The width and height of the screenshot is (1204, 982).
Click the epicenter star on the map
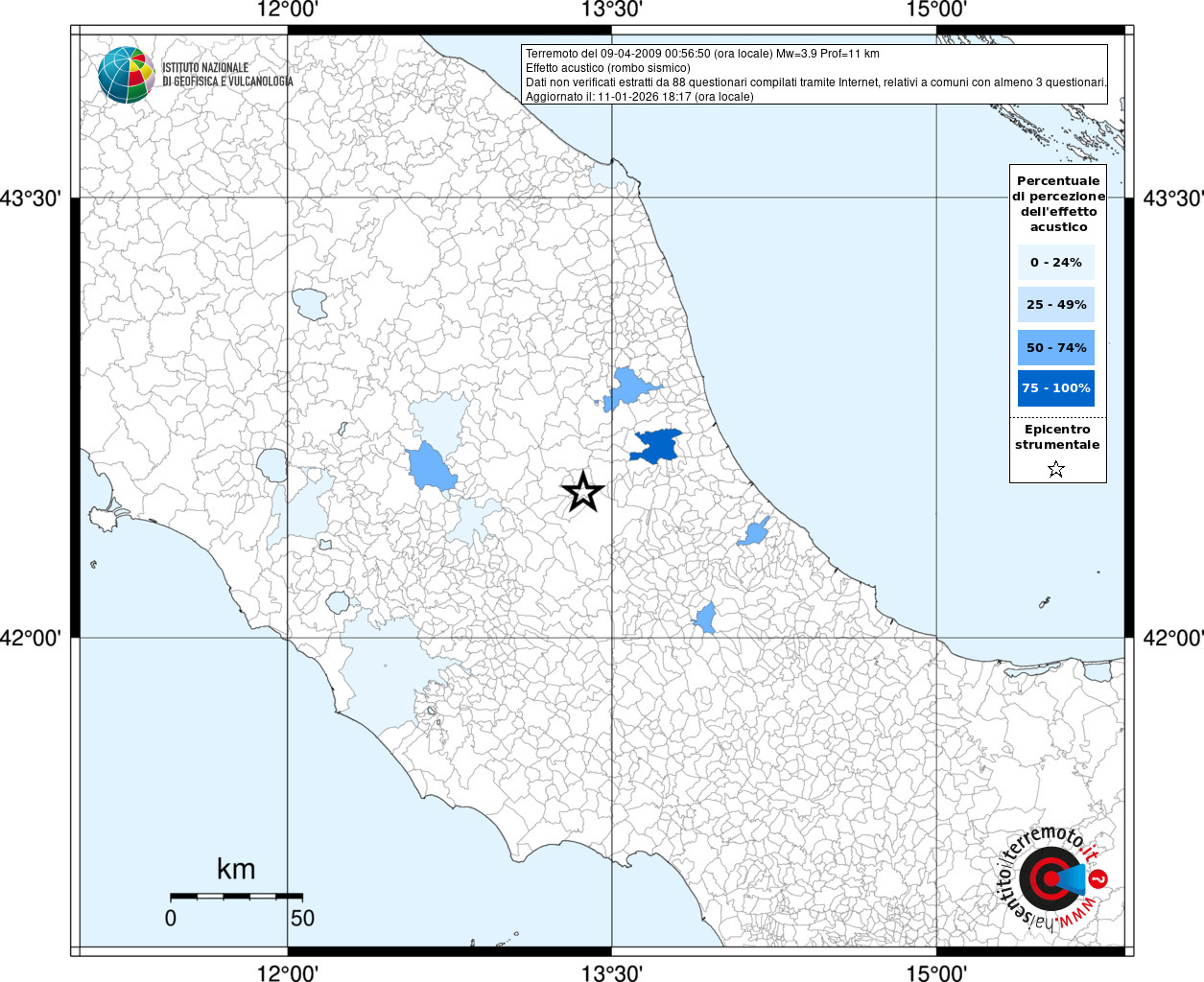coord(582,492)
